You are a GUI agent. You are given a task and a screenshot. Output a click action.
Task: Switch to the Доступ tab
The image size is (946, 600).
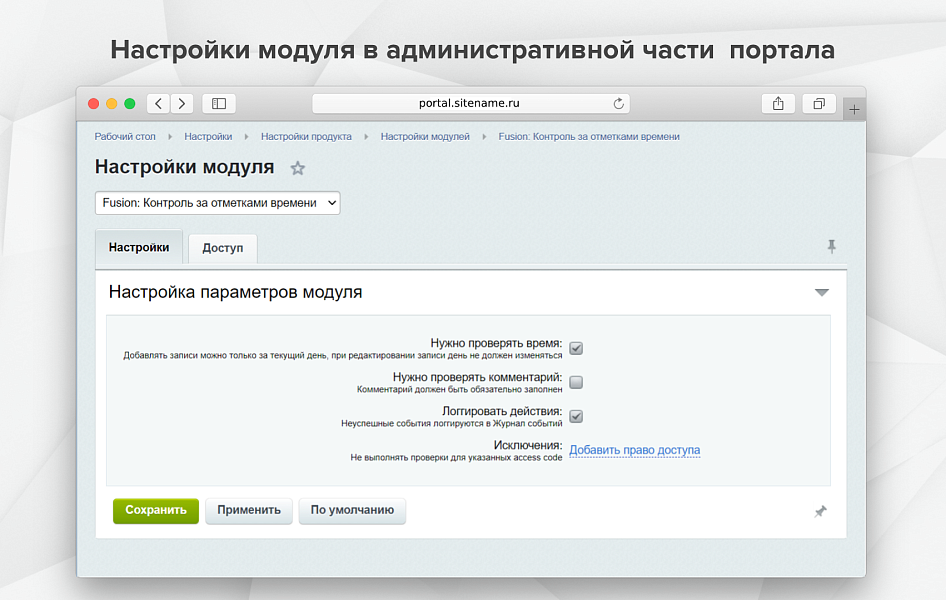point(222,248)
